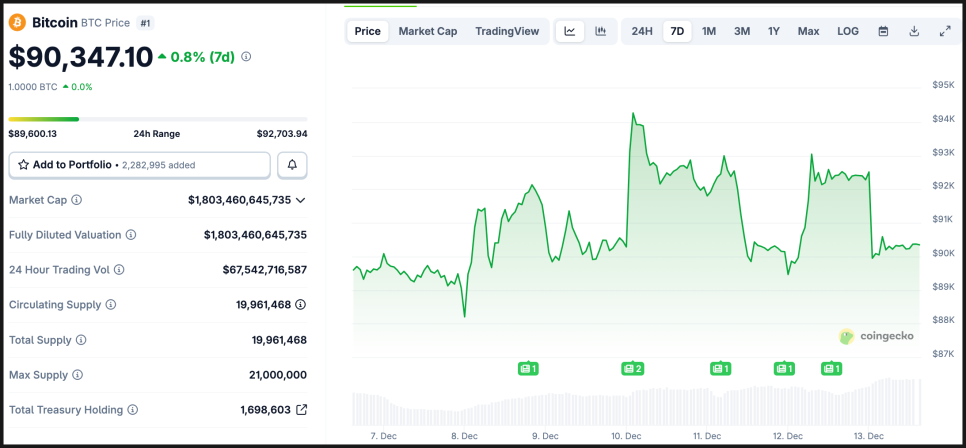Screen dimensions: 966x448
Task: Open Total Treasury Holding external link
Action: (x=301, y=410)
